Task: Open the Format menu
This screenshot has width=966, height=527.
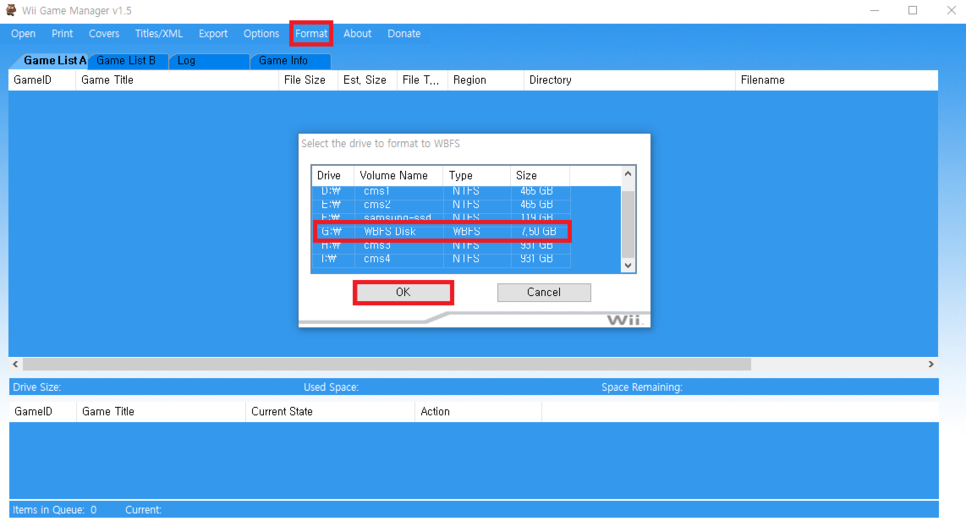Action: point(311,34)
